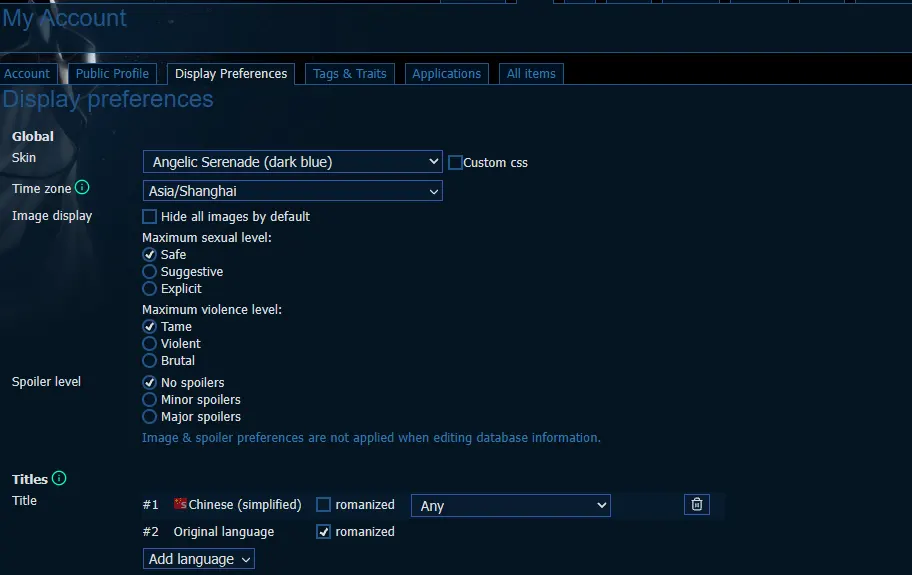Switch to the All items tab
Viewport: 912px width, 575px height.
(531, 74)
